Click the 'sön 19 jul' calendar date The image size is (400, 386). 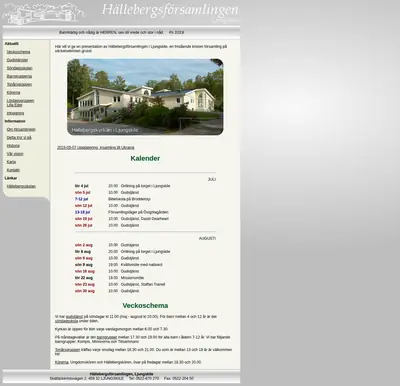pyautogui.click(x=84, y=219)
